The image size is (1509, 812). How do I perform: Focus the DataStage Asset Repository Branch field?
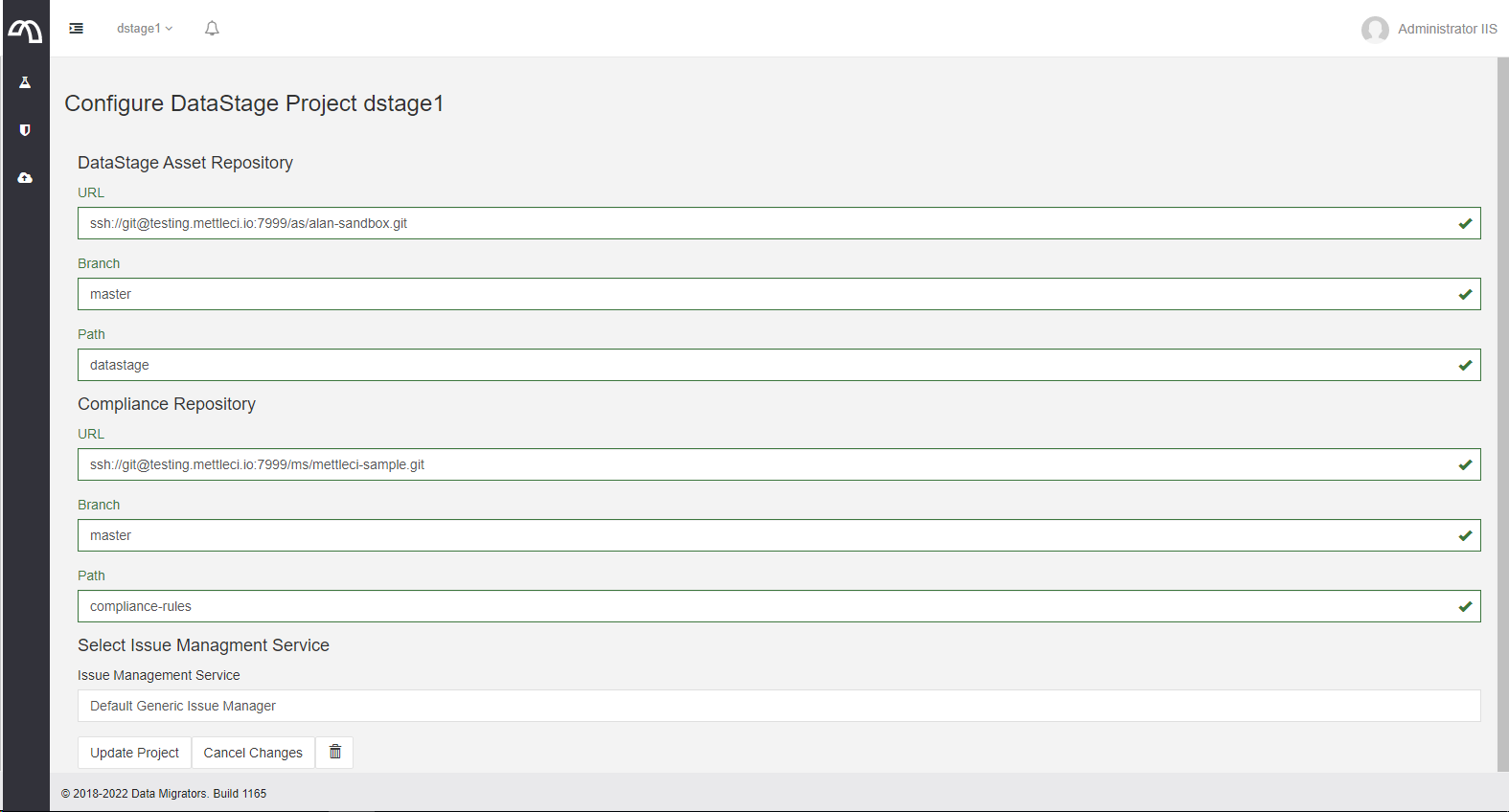766,294
